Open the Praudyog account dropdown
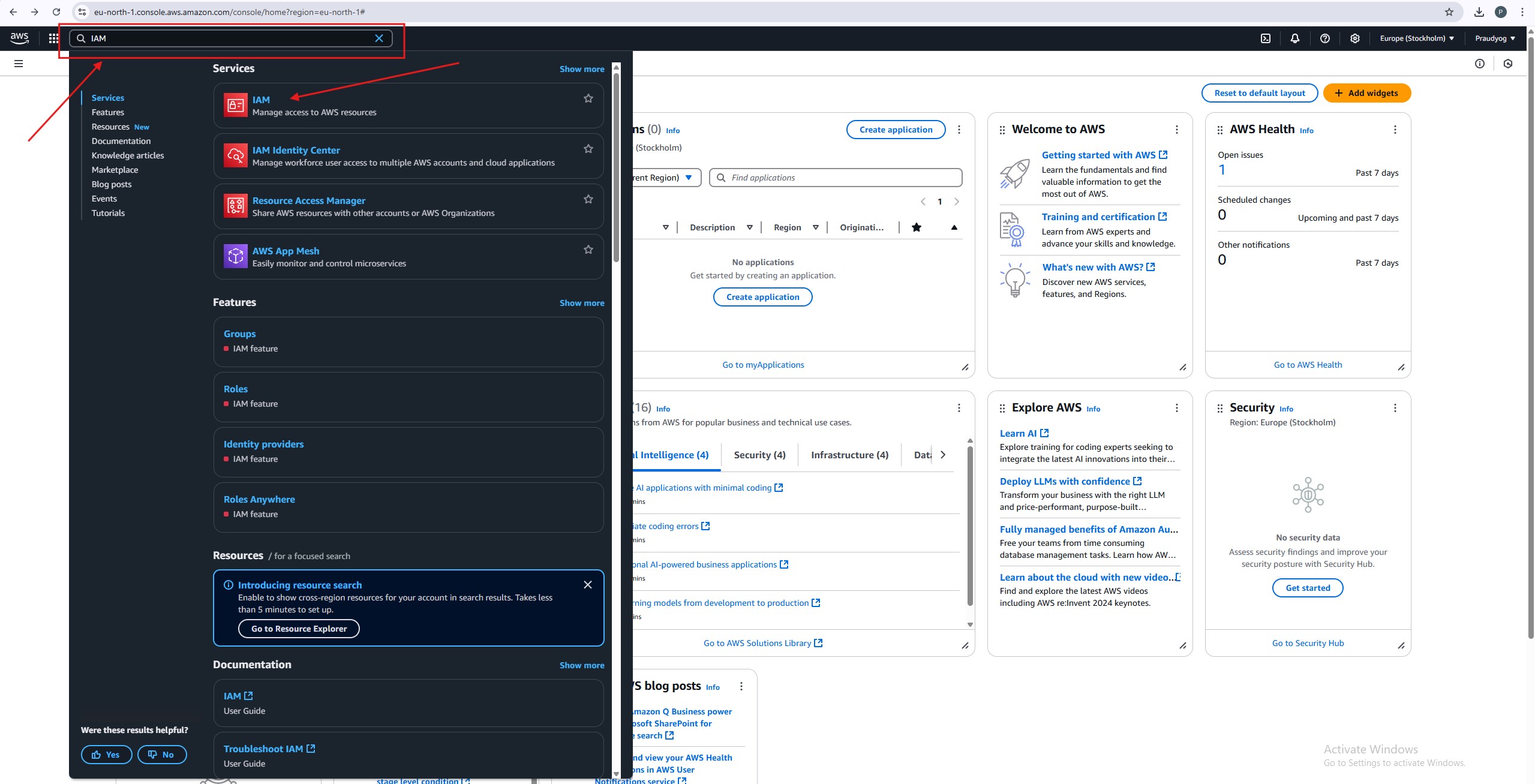 pos(1495,38)
